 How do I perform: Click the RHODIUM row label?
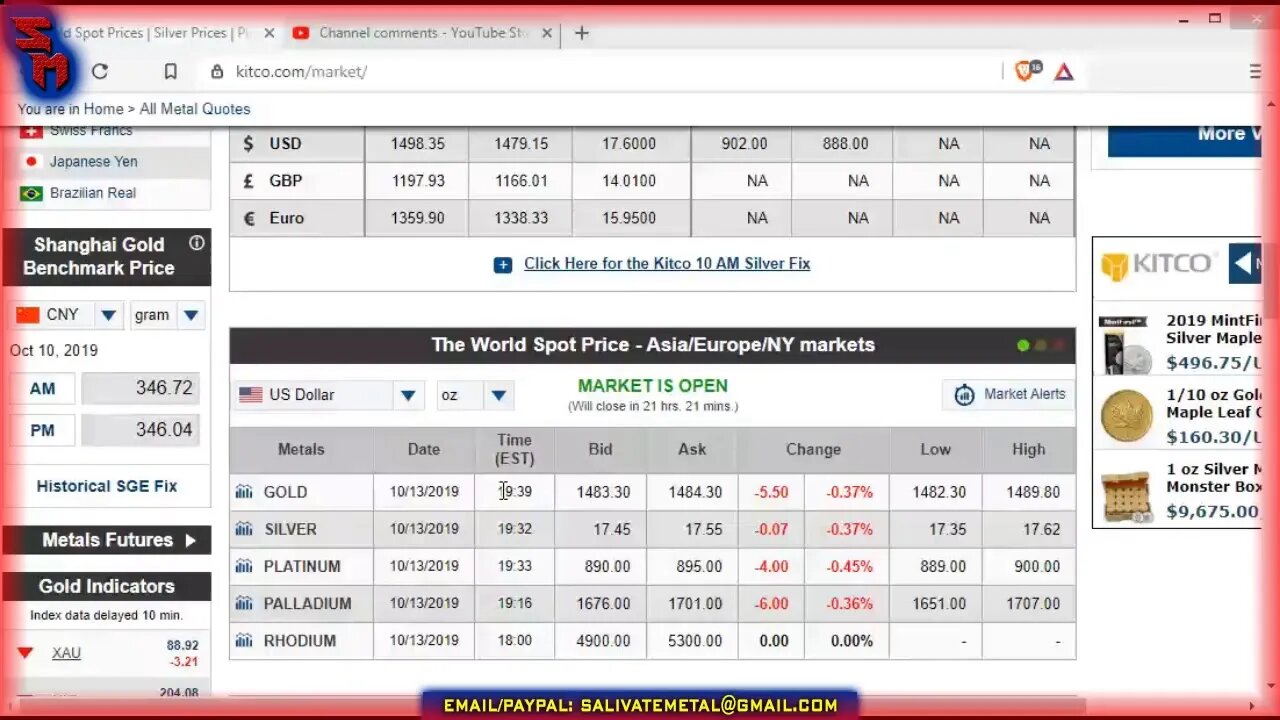tap(299, 640)
